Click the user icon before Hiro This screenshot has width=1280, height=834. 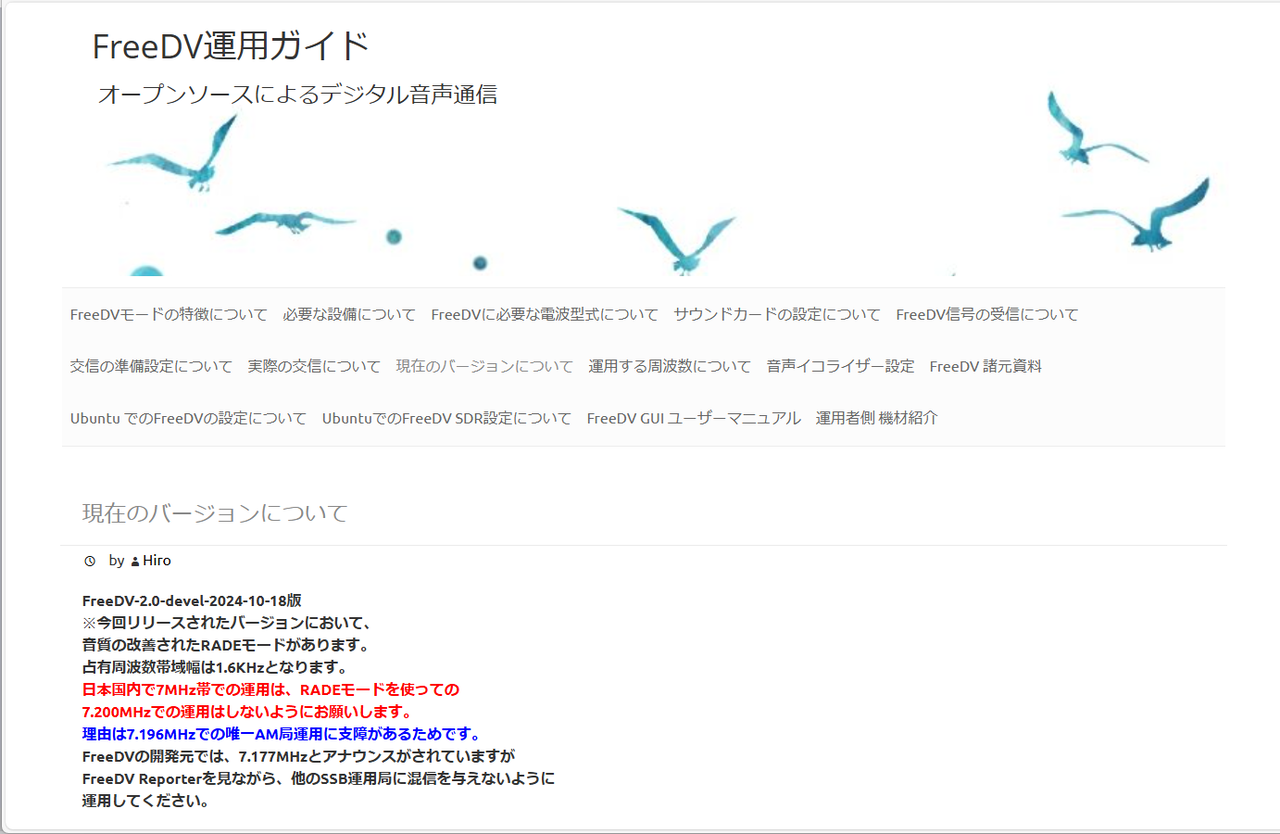click(135, 562)
